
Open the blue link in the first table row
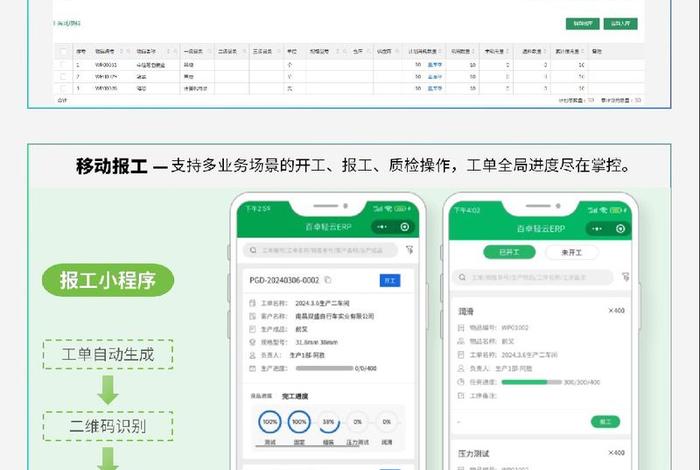[435, 65]
